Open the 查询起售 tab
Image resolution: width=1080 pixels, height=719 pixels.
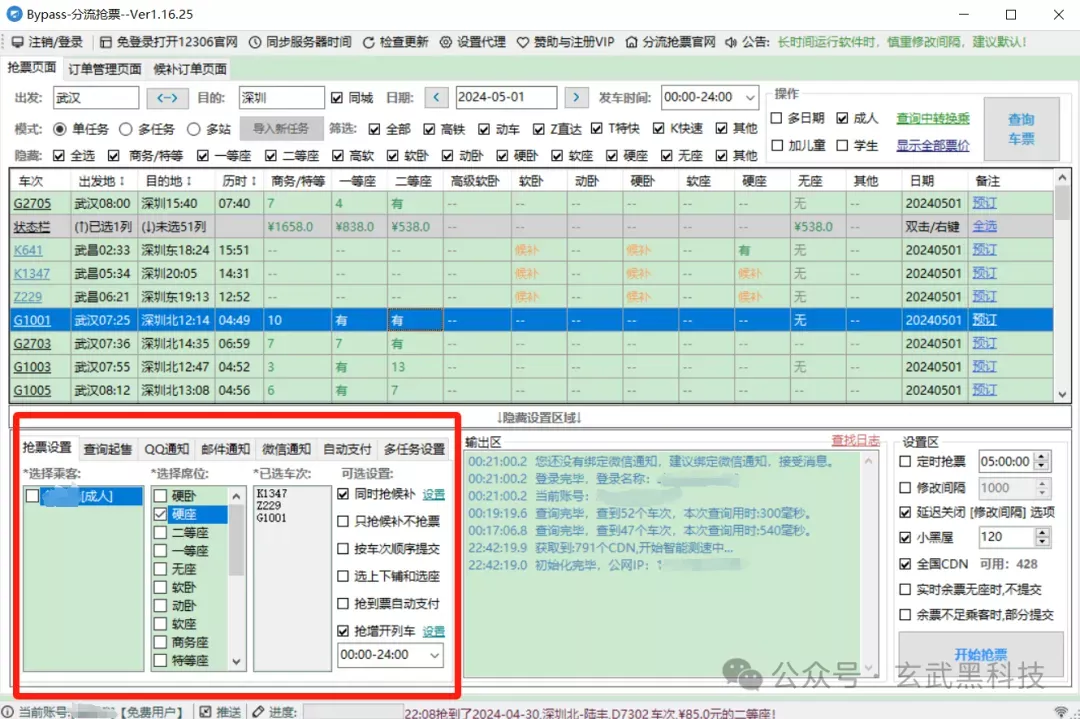[108, 449]
